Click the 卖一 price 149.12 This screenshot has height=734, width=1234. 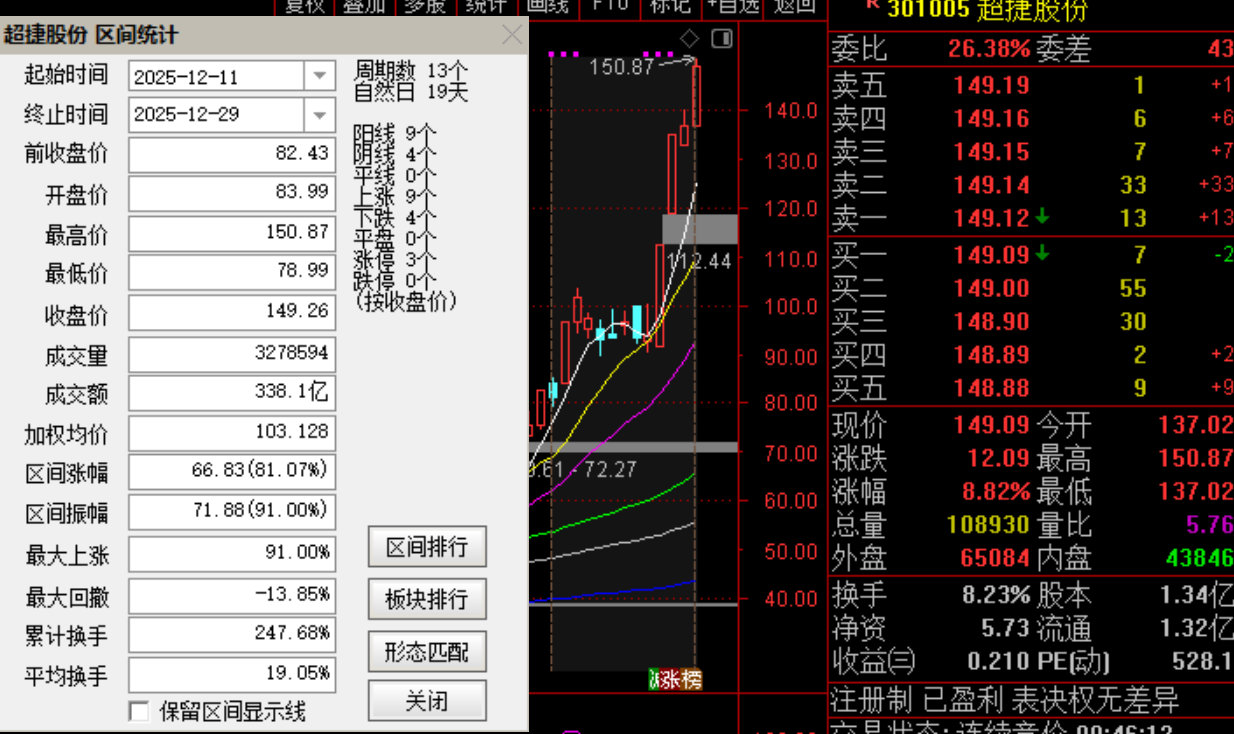991,218
